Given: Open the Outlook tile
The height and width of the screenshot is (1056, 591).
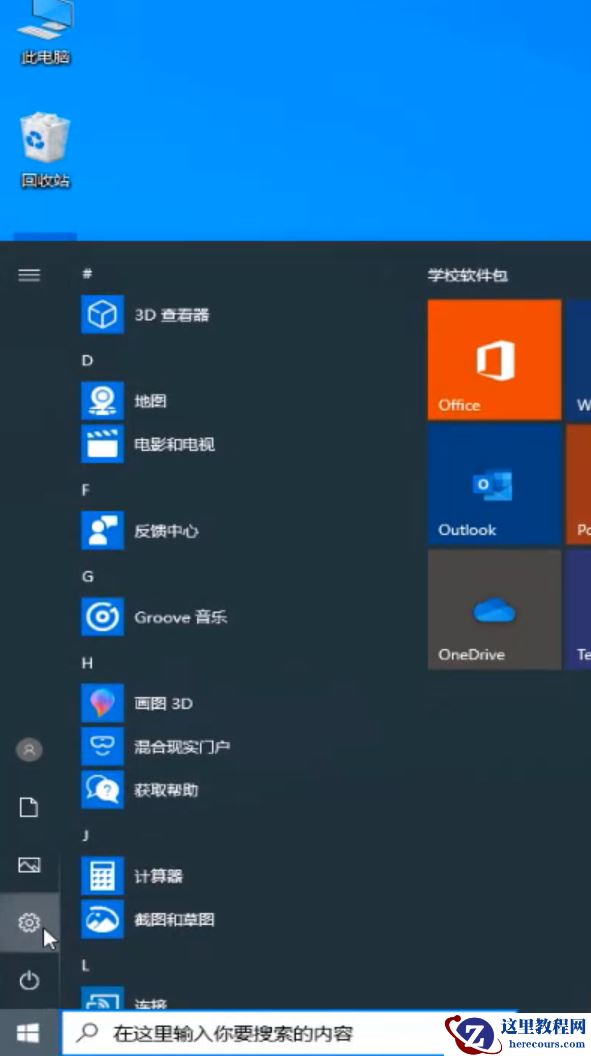Looking at the screenshot, I should 494,484.
